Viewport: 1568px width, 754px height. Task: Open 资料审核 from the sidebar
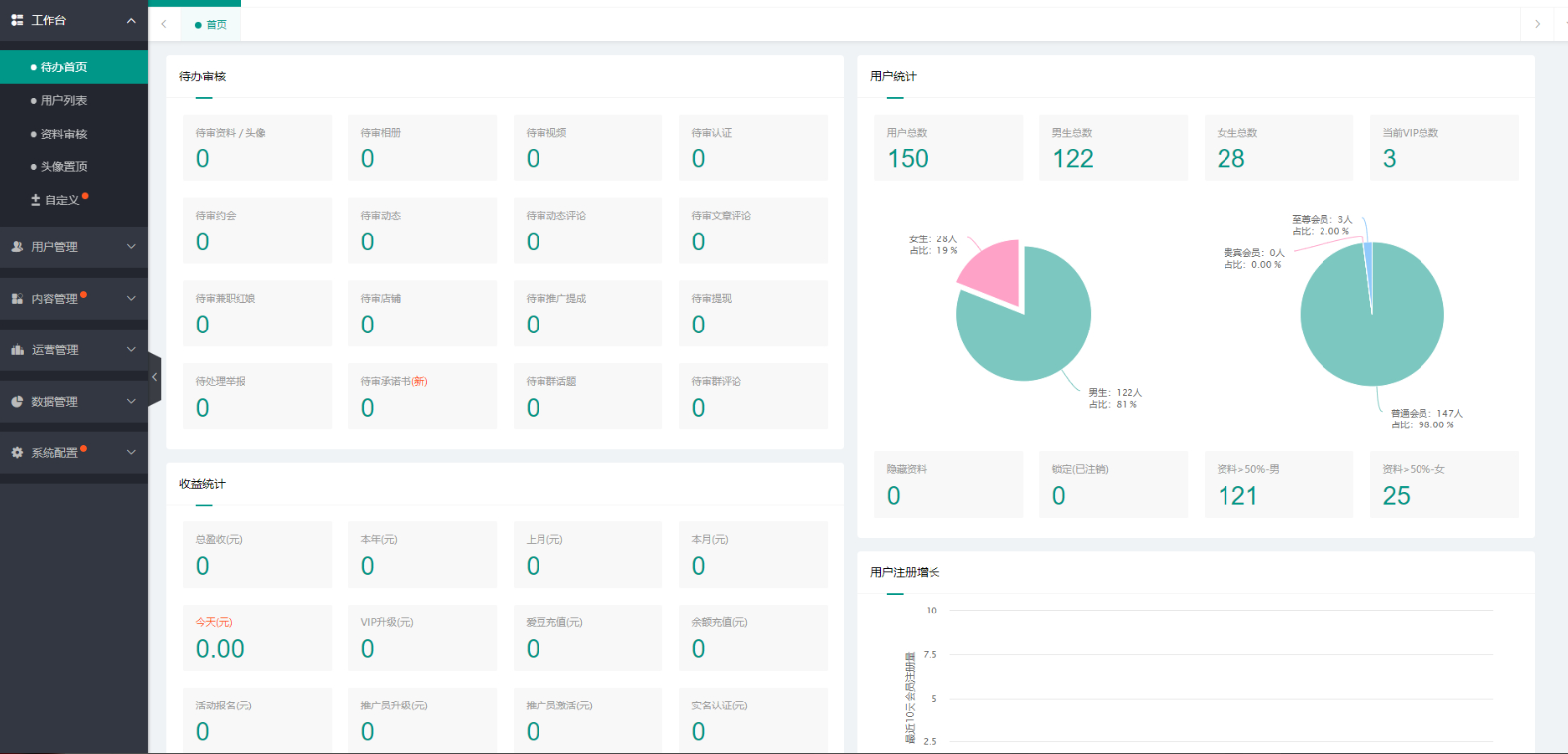pyautogui.click(x=63, y=134)
